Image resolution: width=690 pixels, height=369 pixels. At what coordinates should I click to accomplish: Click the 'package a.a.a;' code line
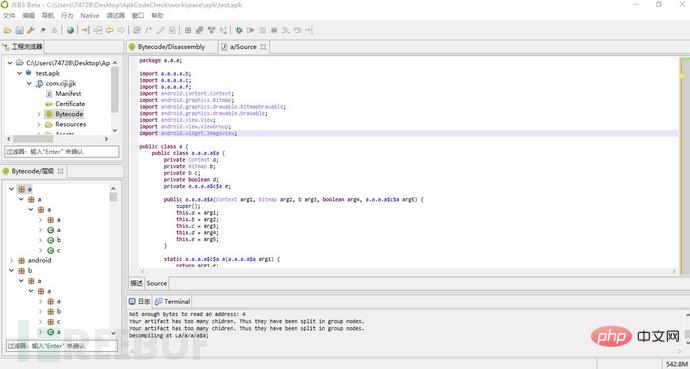point(161,60)
